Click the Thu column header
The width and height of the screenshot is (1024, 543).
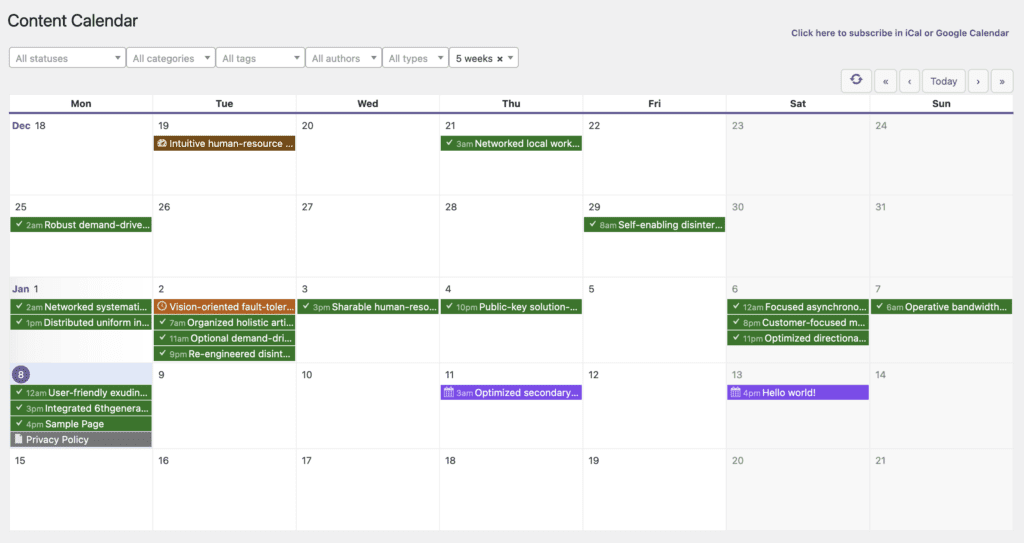tap(511, 103)
